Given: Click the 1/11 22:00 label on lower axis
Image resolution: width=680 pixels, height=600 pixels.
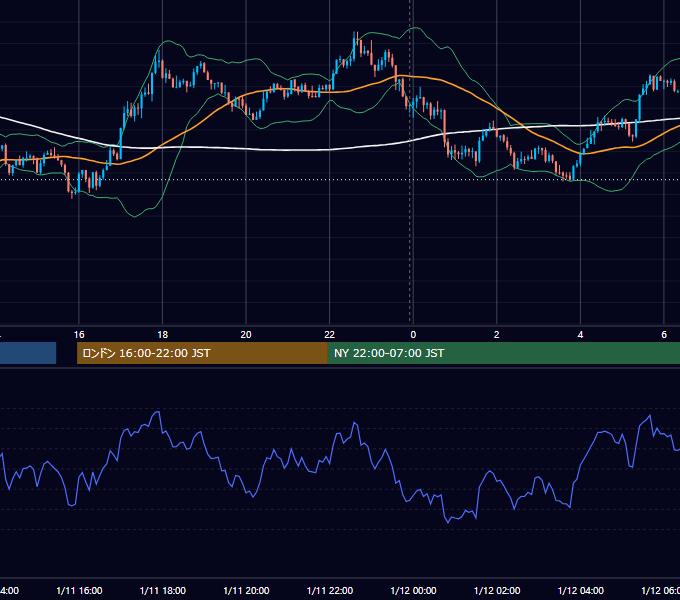Looking at the screenshot, I should click(330, 591).
